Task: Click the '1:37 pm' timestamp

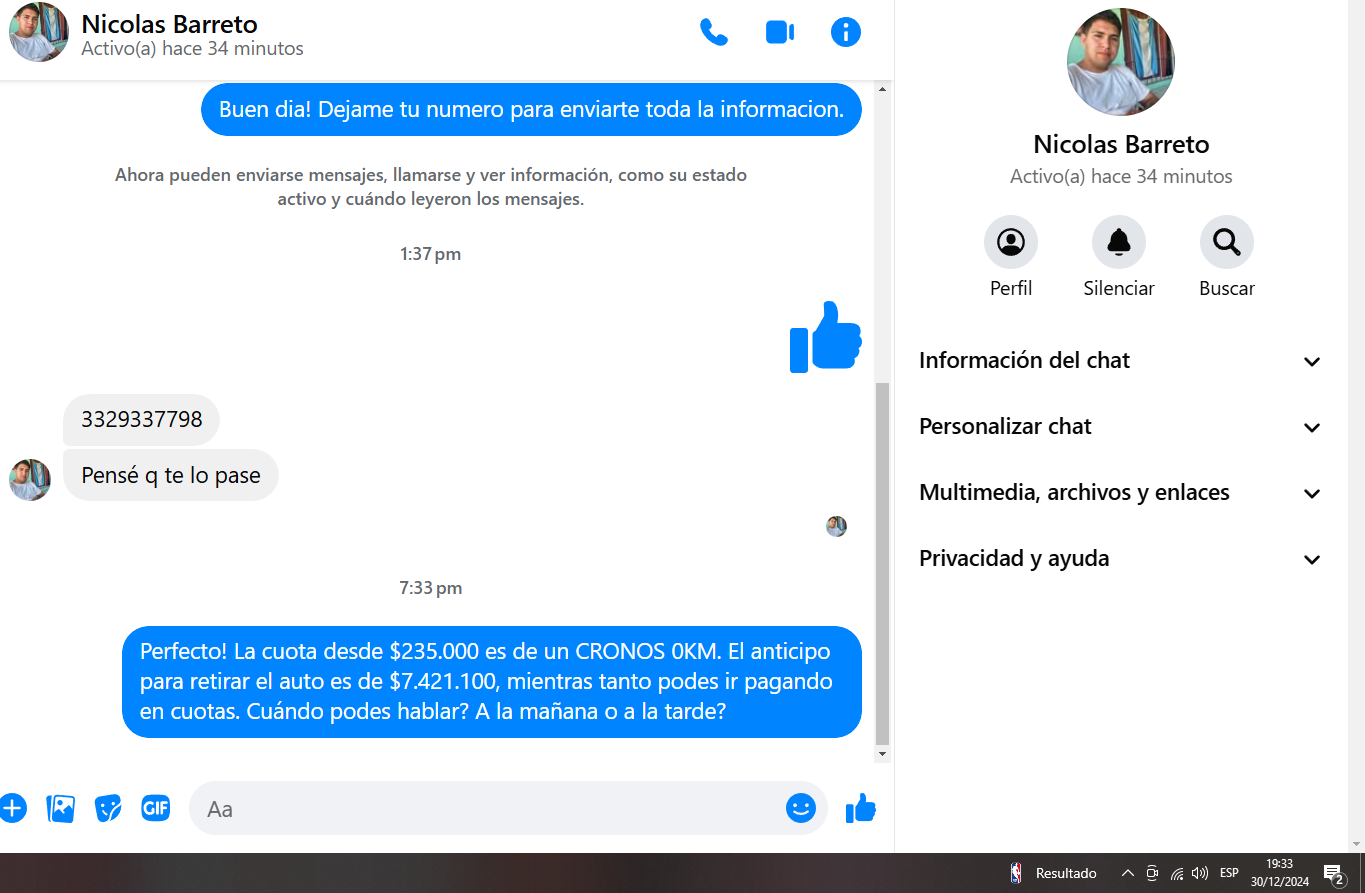Action: click(430, 254)
